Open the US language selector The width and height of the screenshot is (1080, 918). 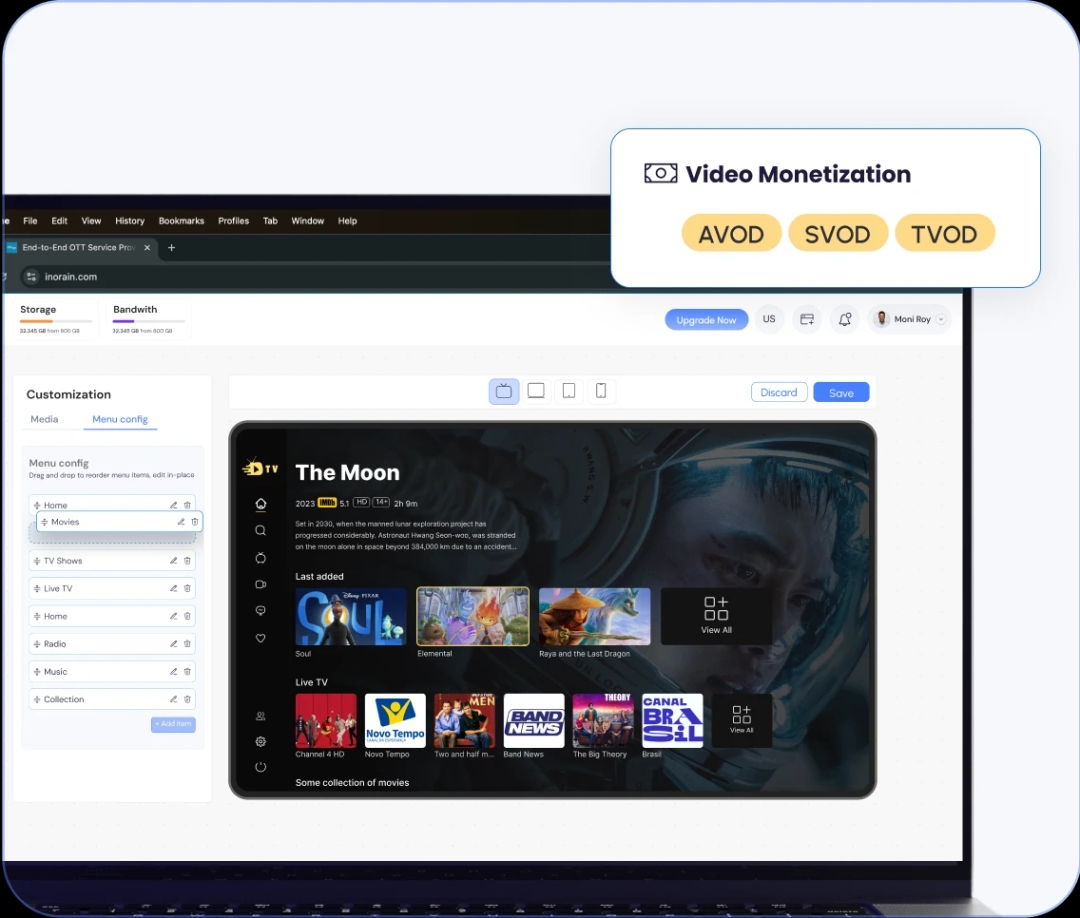(769, 319)
